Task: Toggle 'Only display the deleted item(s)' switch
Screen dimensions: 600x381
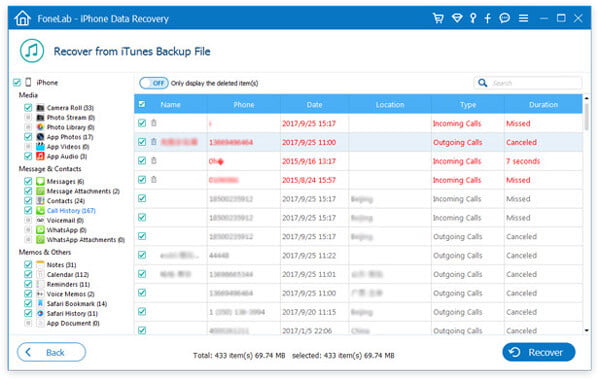Action: 154,83
